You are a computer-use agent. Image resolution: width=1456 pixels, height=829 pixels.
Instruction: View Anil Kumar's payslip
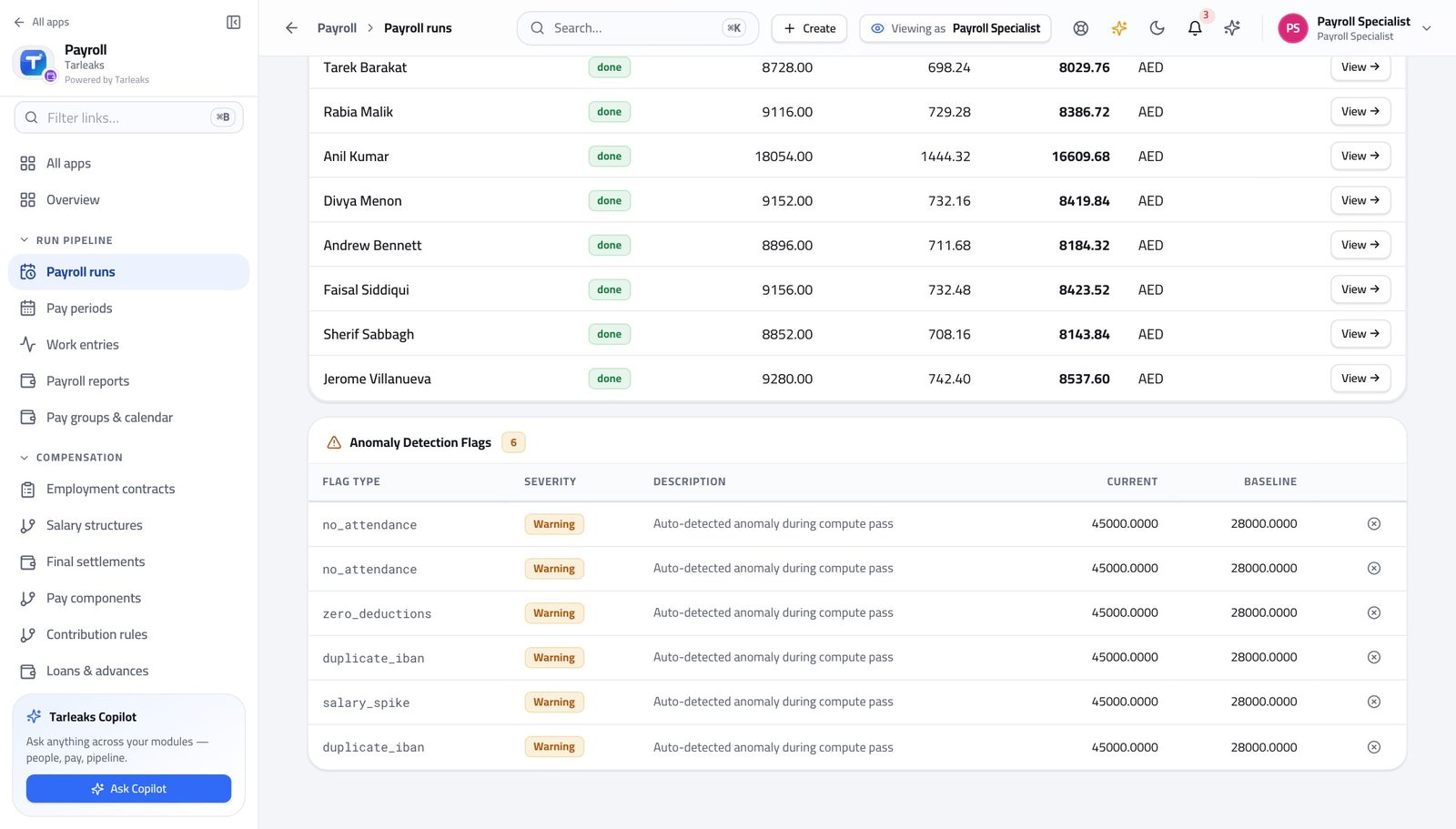1360,156
